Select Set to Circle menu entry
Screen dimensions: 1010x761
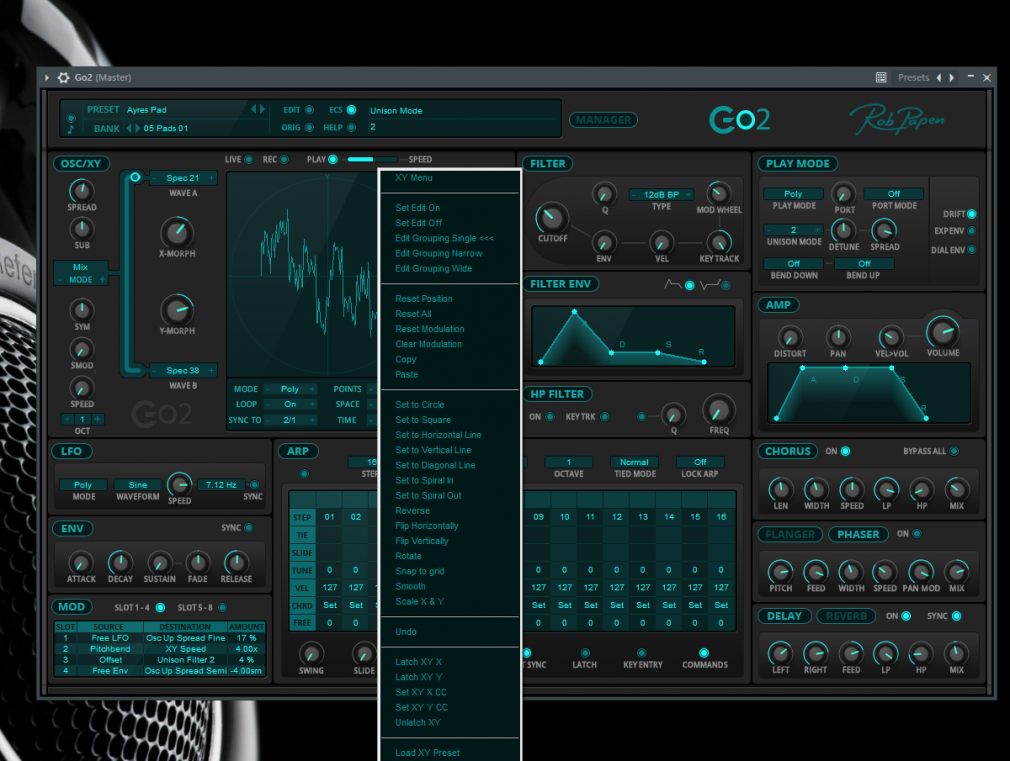pyautogui.click(x=420, y=405)
